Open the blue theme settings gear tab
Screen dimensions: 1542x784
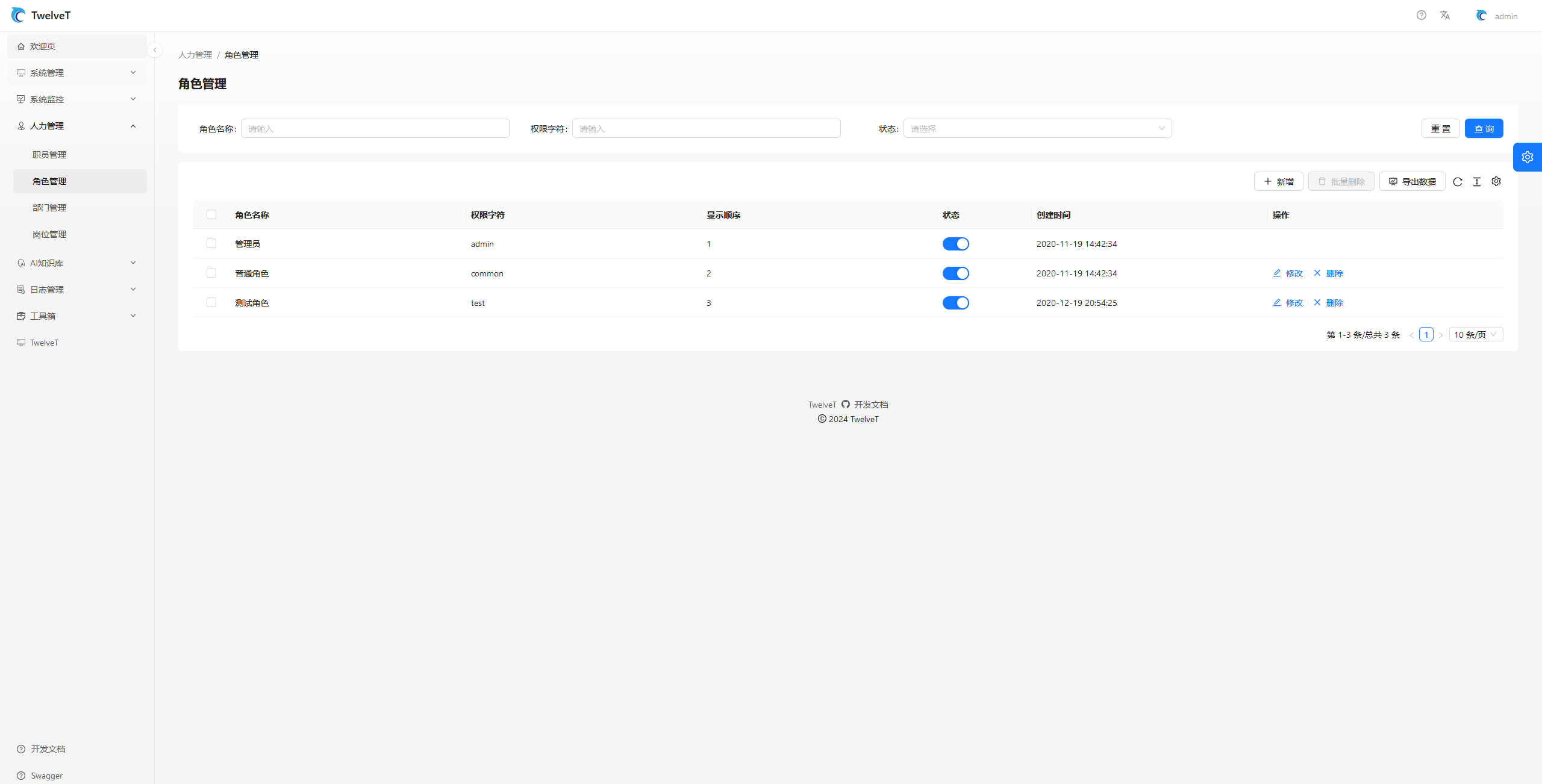coord(1527,157)
